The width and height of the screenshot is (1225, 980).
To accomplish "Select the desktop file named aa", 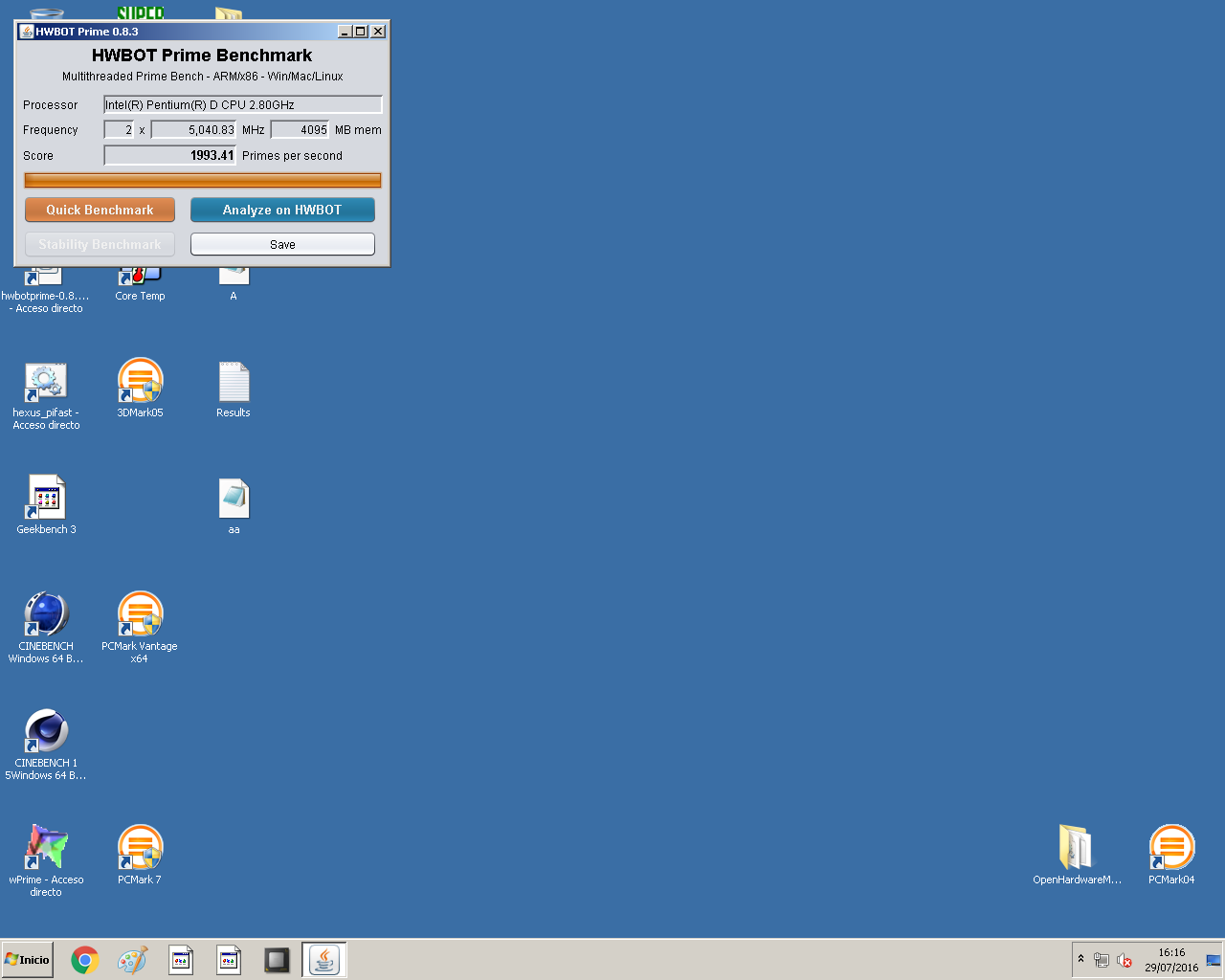I will [234, 506].
